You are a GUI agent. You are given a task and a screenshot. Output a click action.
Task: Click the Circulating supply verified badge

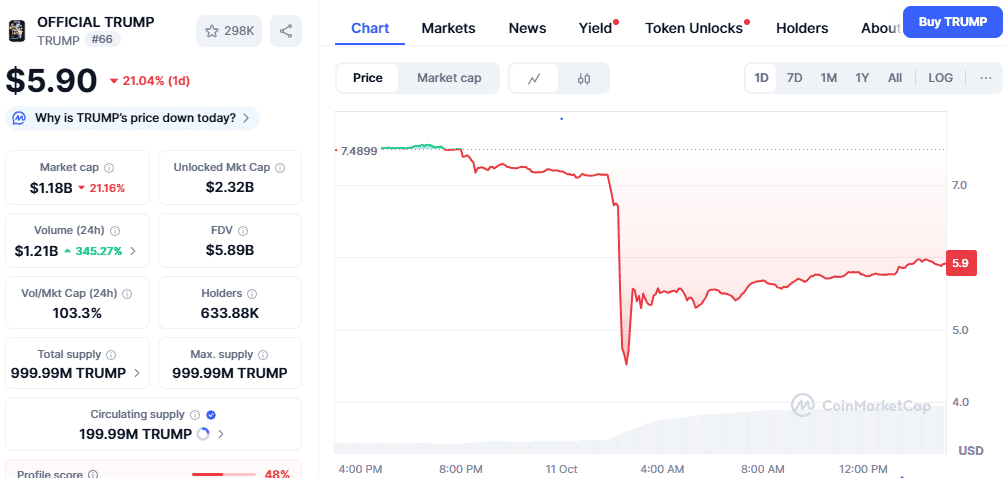(x=211, y=415)
